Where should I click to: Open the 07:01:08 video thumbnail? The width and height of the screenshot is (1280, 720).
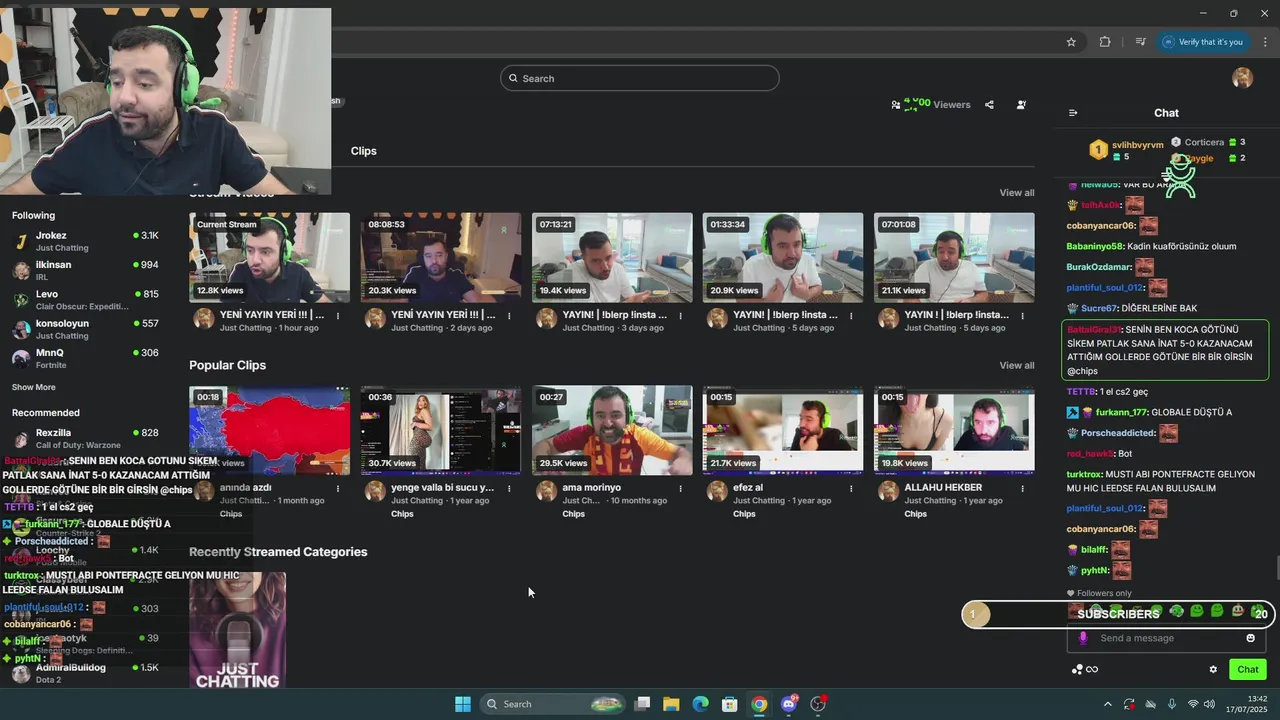pos(954,257)
